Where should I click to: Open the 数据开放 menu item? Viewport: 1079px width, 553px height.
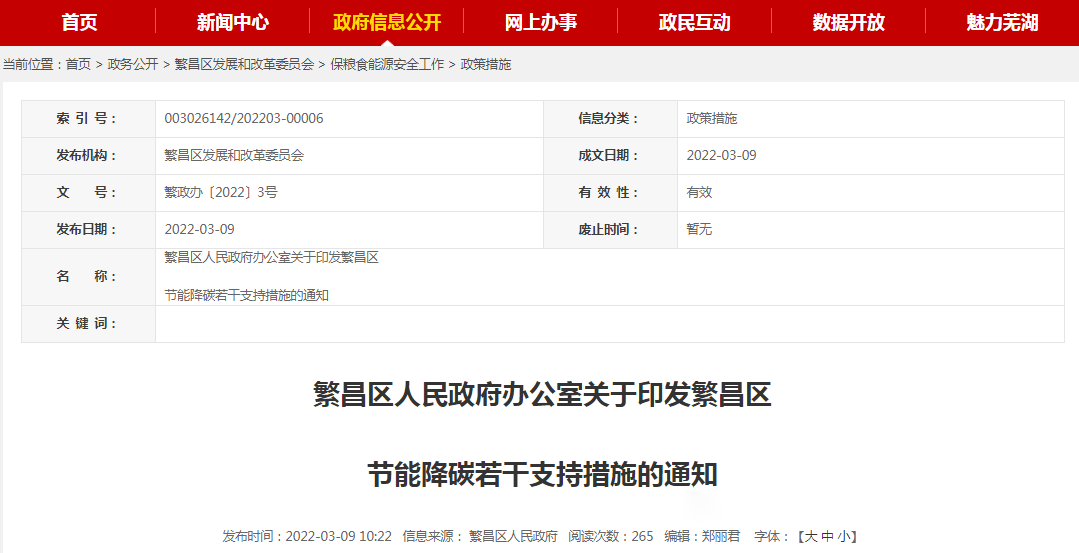click(x=848, y=22)
